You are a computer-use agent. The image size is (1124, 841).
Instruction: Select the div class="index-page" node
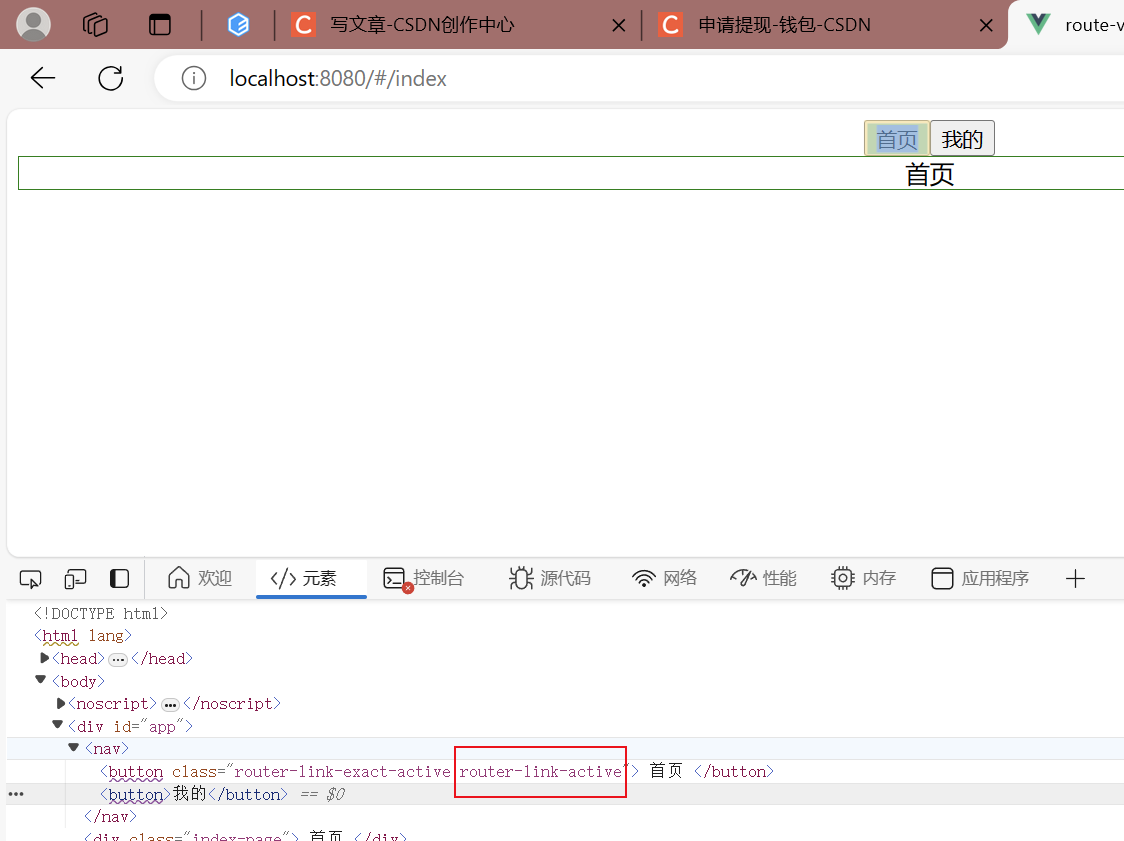pos(245,836)
